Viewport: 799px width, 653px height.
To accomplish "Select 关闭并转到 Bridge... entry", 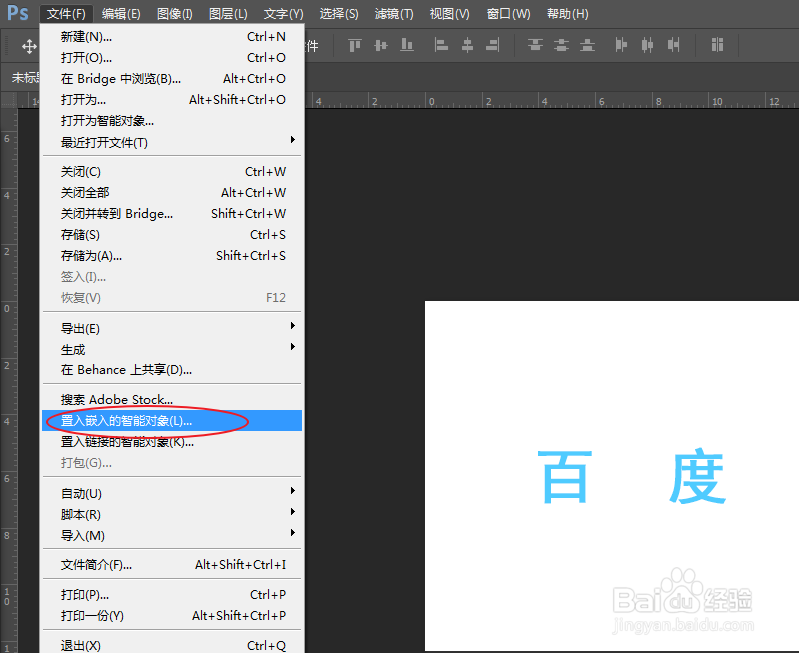I will pos(172,214).
